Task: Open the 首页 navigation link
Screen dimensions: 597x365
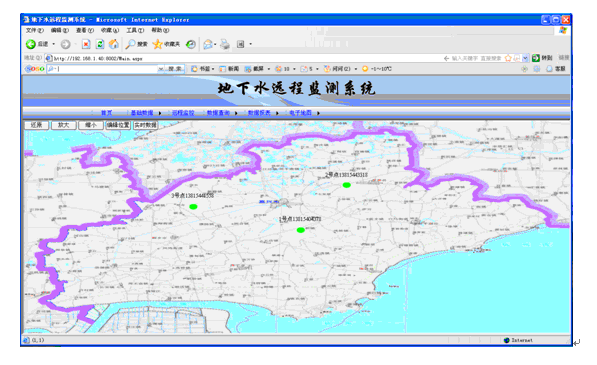Action: click(x=107, y=113)
